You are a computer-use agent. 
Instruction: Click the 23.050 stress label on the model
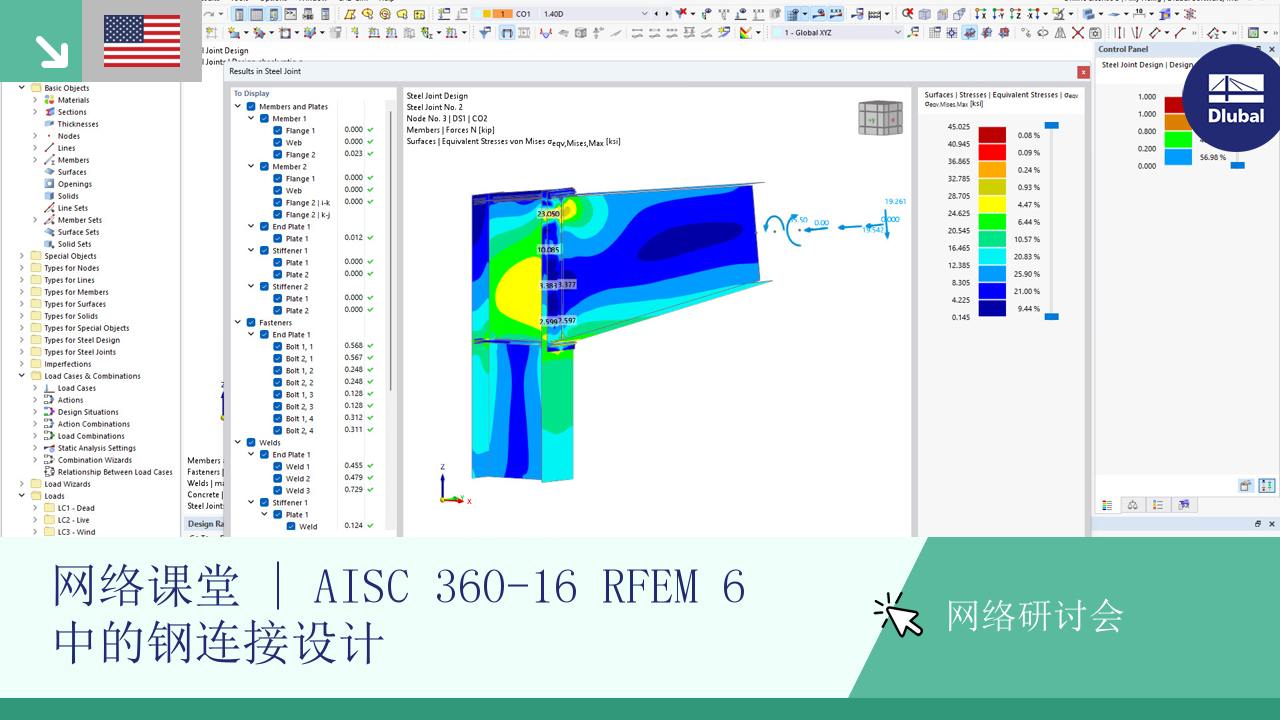(x=548, y=214)
